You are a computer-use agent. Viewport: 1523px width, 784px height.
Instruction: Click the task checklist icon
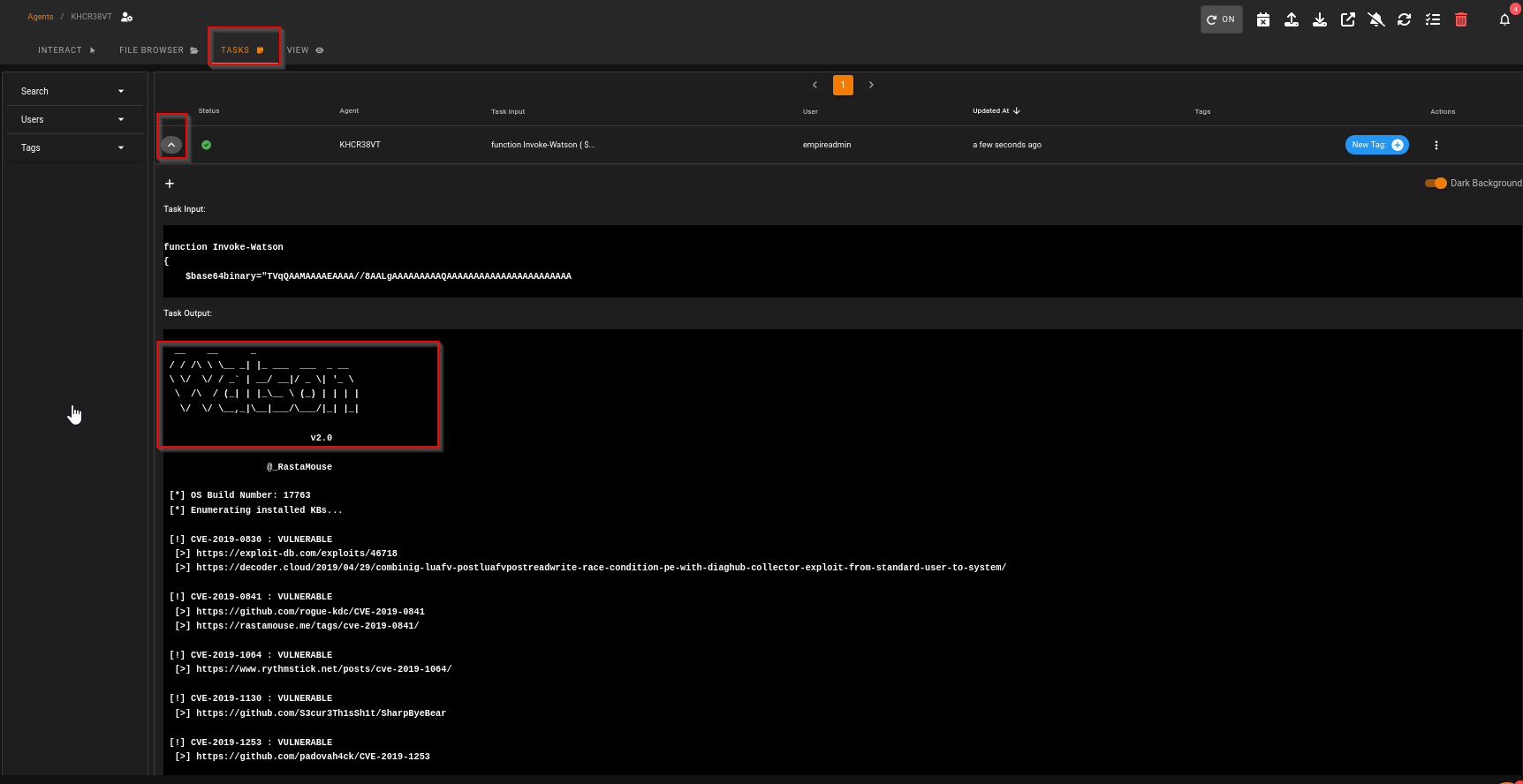point(1433,19)
